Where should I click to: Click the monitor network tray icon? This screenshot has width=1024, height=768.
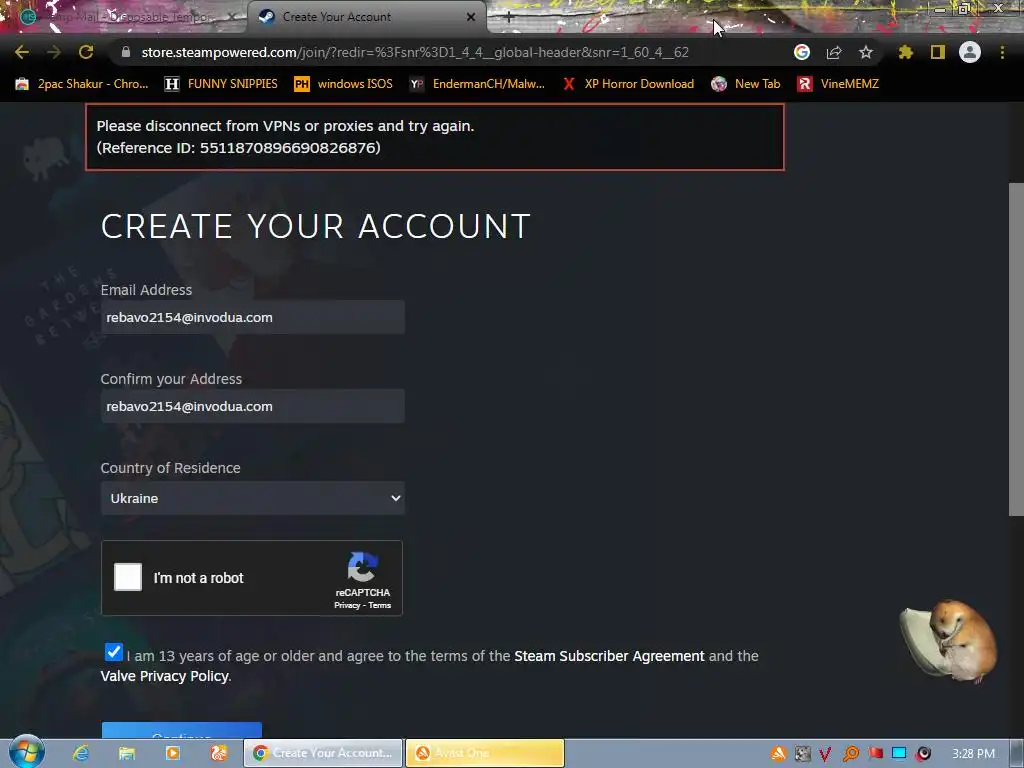(899, 754)
